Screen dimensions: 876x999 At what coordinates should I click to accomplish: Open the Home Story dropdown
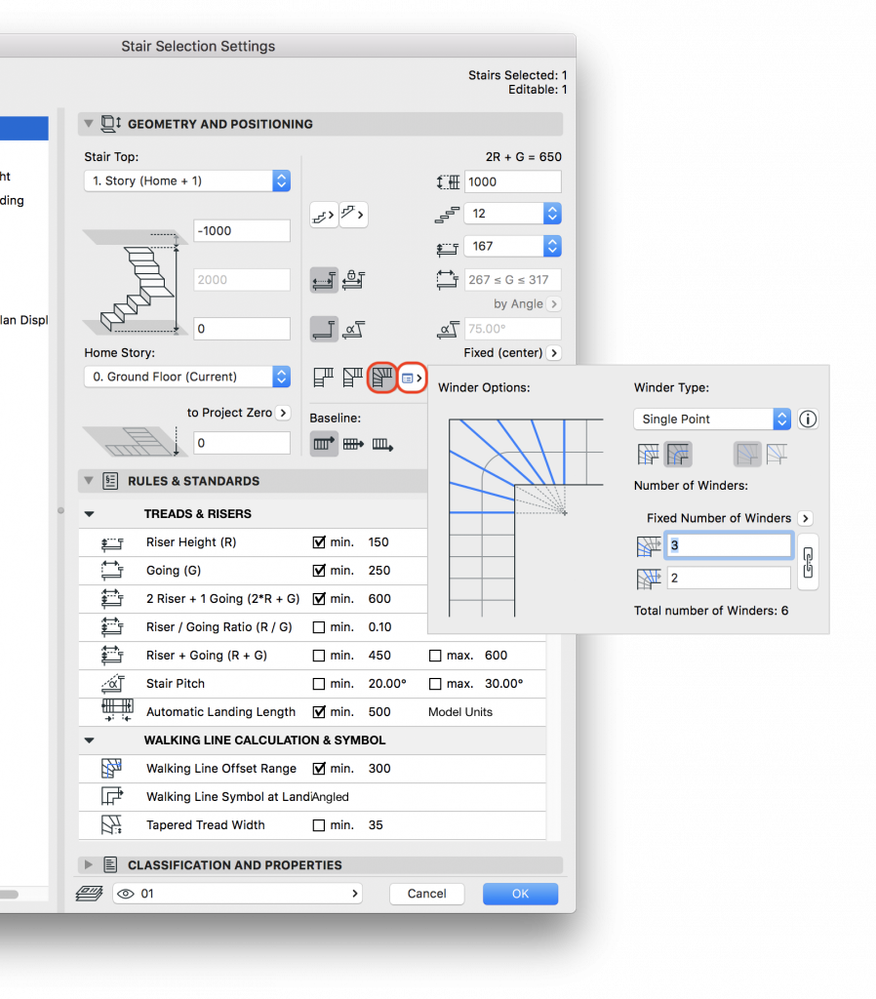click(187, 377)
